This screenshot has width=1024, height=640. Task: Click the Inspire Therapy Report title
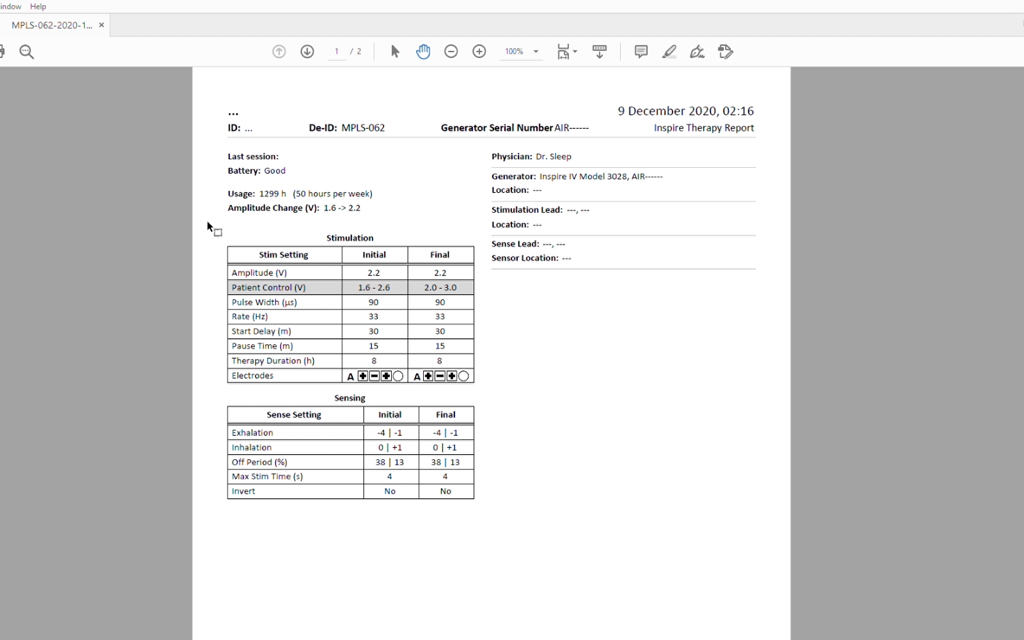click(704, 128)
